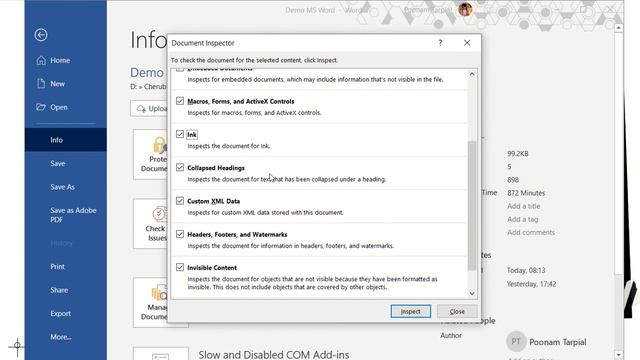640x360 pixels.
Task: Click Yesterday, 17:42 created value
Action: (x=531, y=284)
